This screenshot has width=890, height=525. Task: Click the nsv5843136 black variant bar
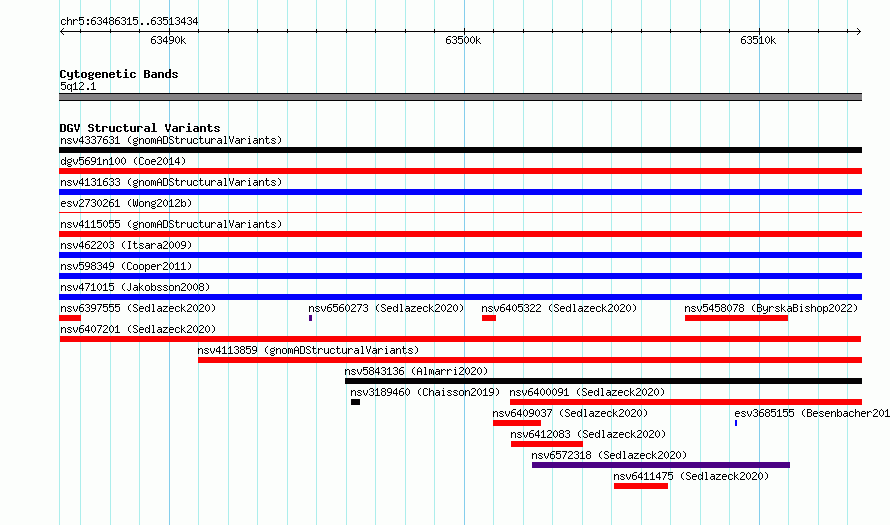coord(603,381)
